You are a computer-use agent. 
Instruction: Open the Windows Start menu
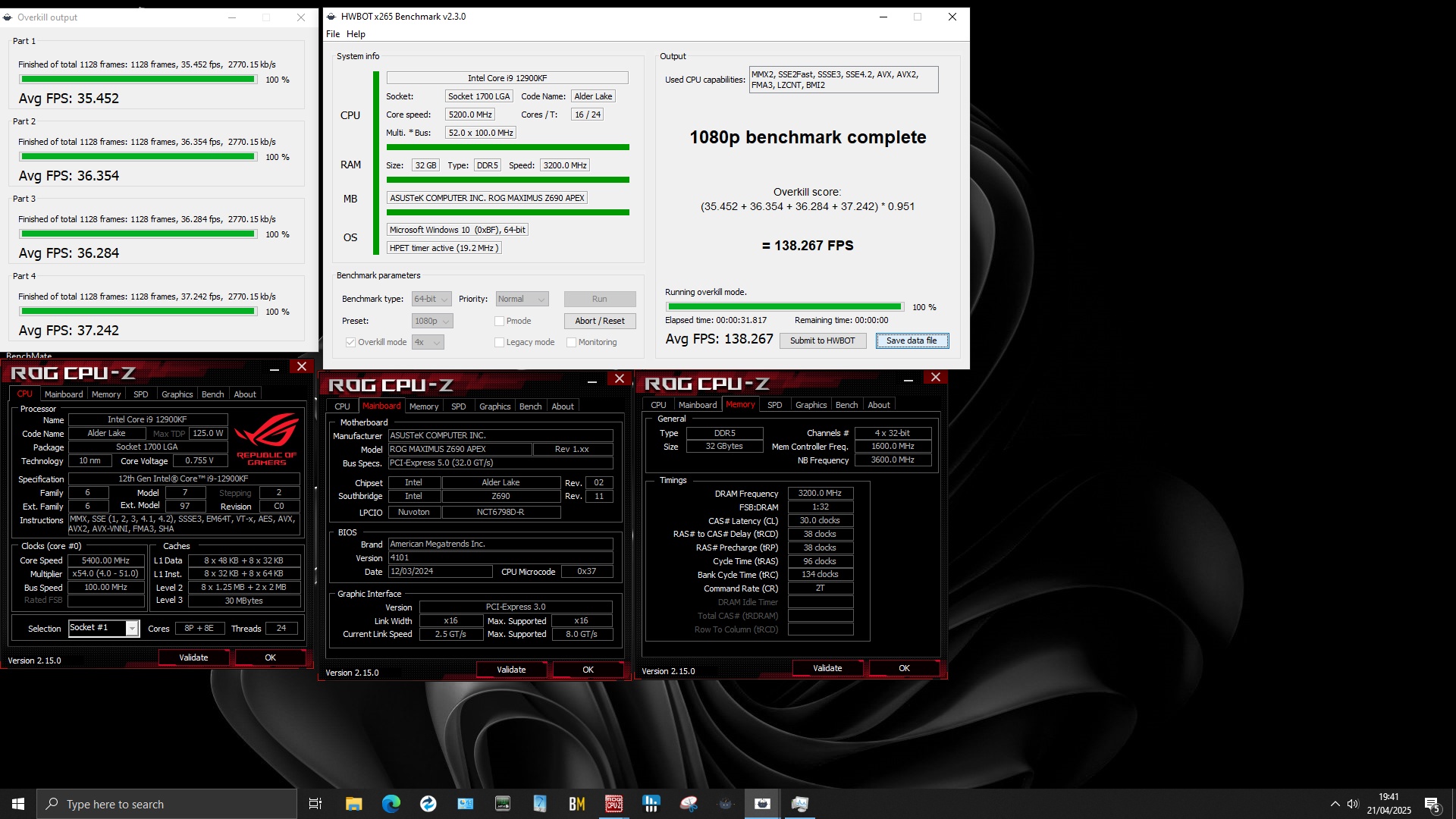point(18,804)
